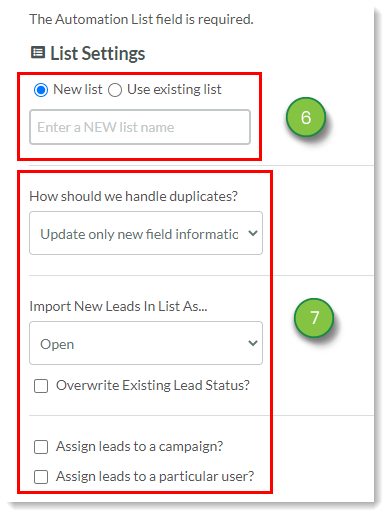Image resolution: width=389 pixels, height=517 pixels.
Task: Click the New list label text
Action: point(78,89)
